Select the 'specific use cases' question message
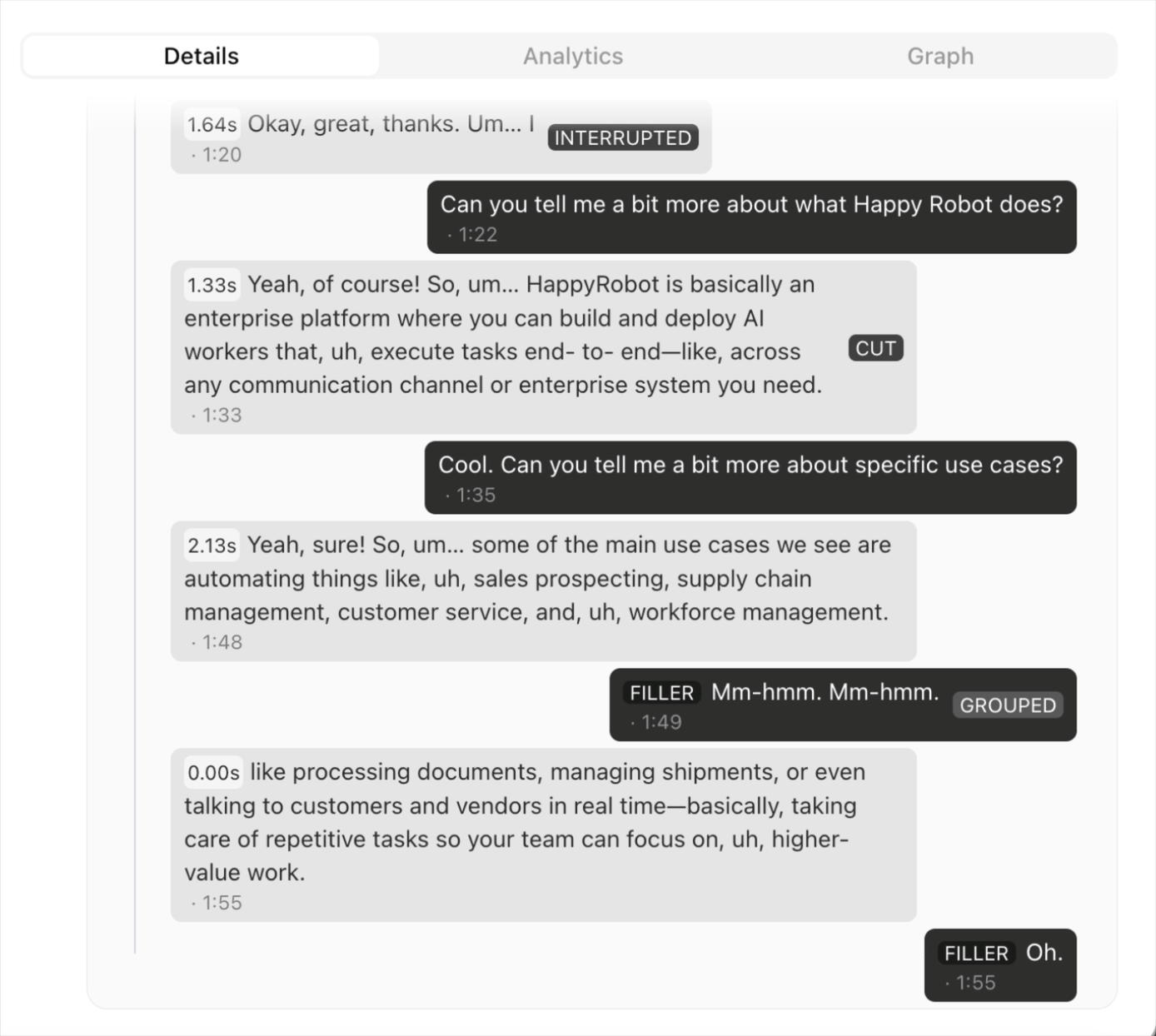This screenshot has height=1036, width=1156. click(x=750, y=477)
